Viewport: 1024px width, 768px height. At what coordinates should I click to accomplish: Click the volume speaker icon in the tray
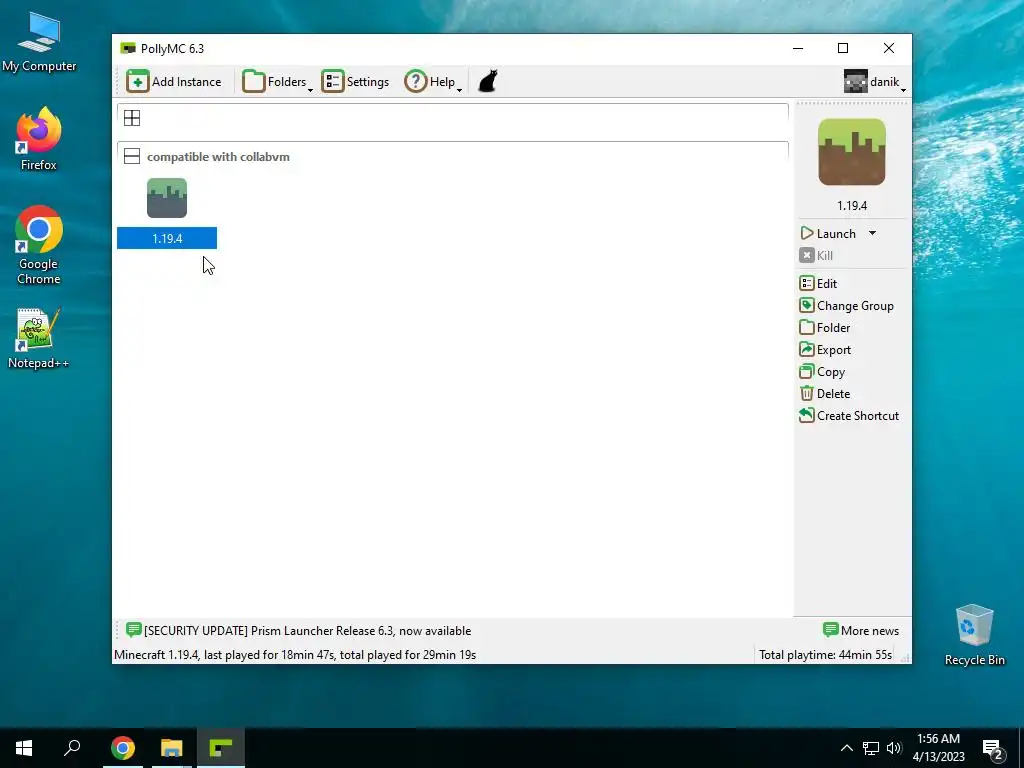pos(894,748)
